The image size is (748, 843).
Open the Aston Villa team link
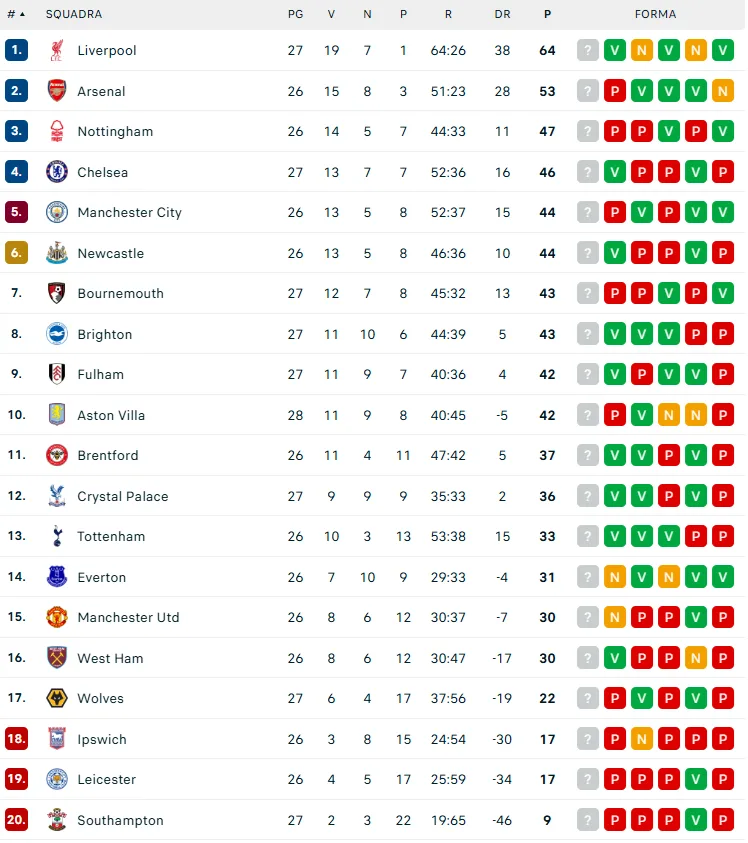pyautogui.click(x=111, y=416)
